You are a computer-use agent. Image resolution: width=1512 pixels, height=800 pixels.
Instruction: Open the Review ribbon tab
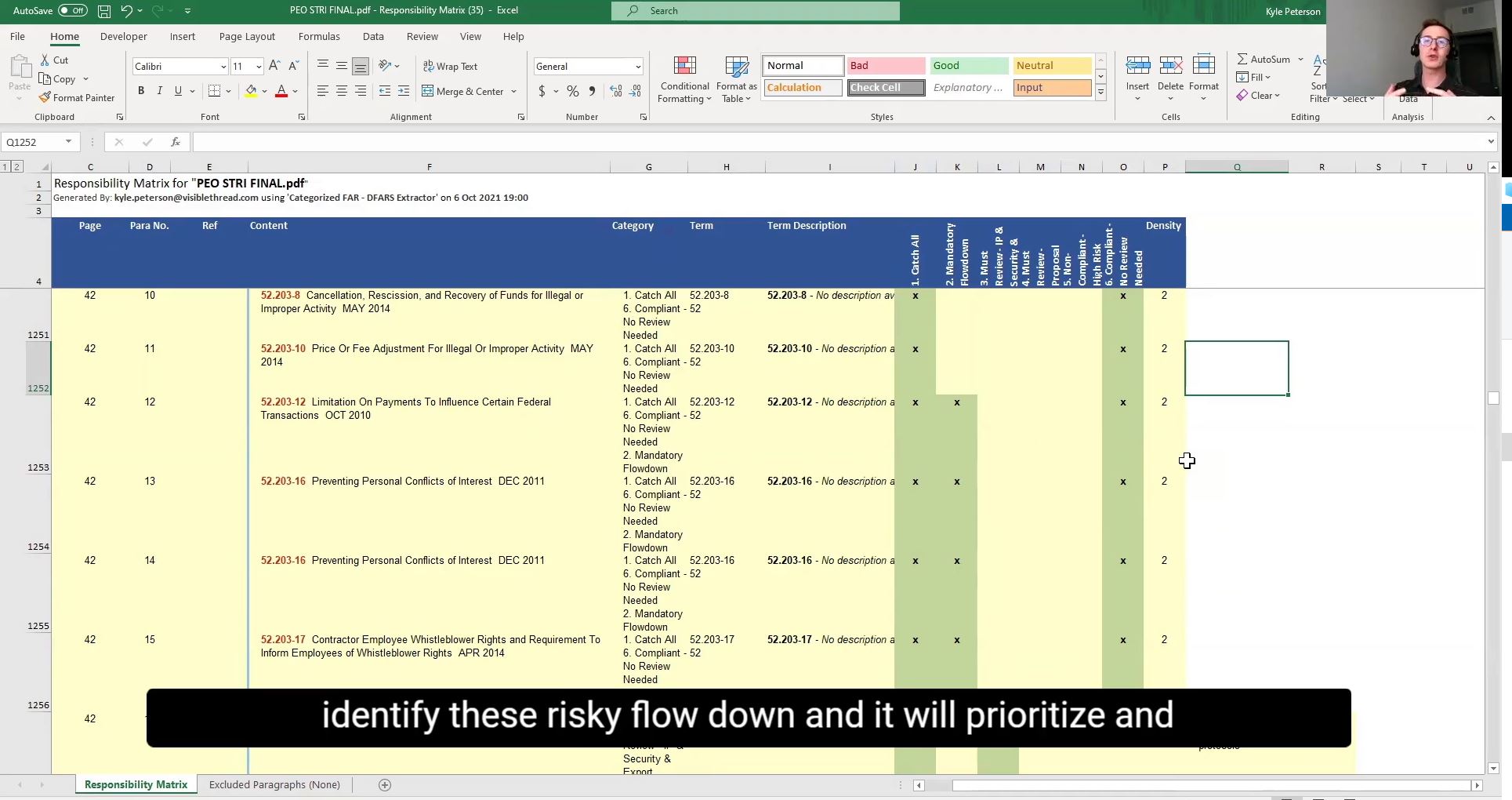point(422,37)
